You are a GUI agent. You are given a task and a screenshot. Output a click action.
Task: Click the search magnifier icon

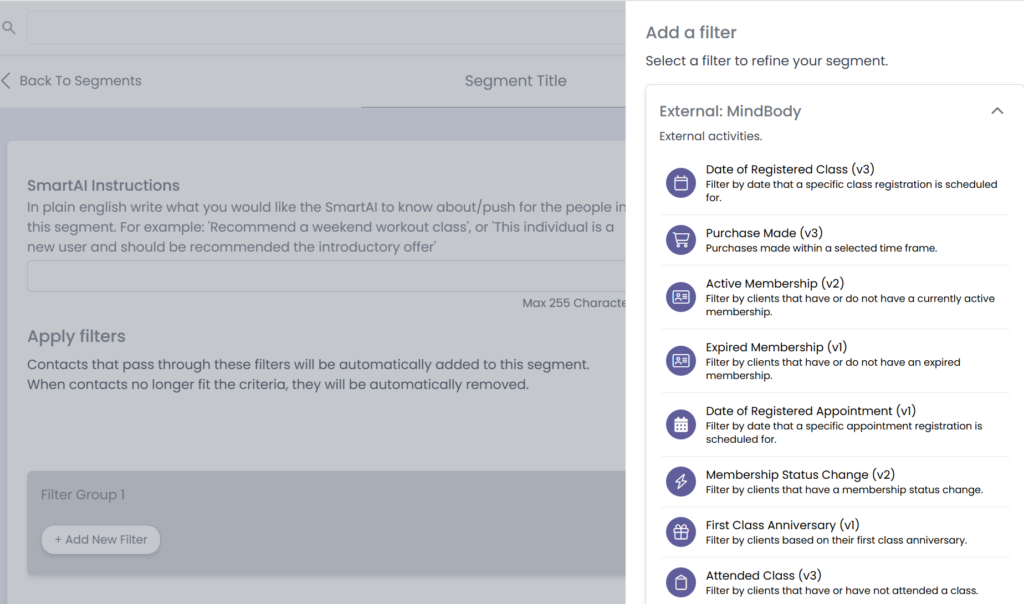[x=9, y=28]
